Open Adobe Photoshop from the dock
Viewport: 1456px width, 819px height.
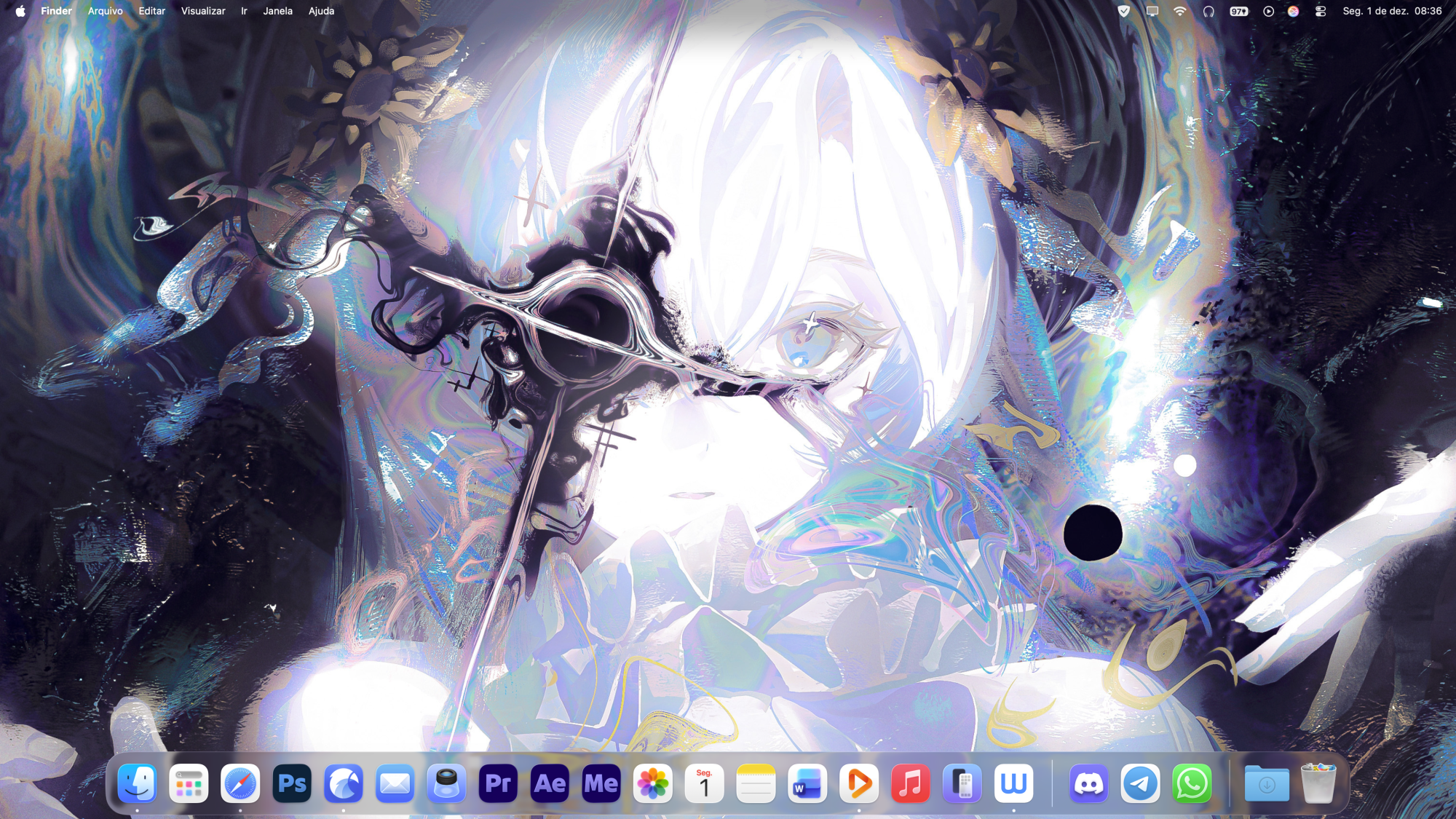click(x=292, y=784)
